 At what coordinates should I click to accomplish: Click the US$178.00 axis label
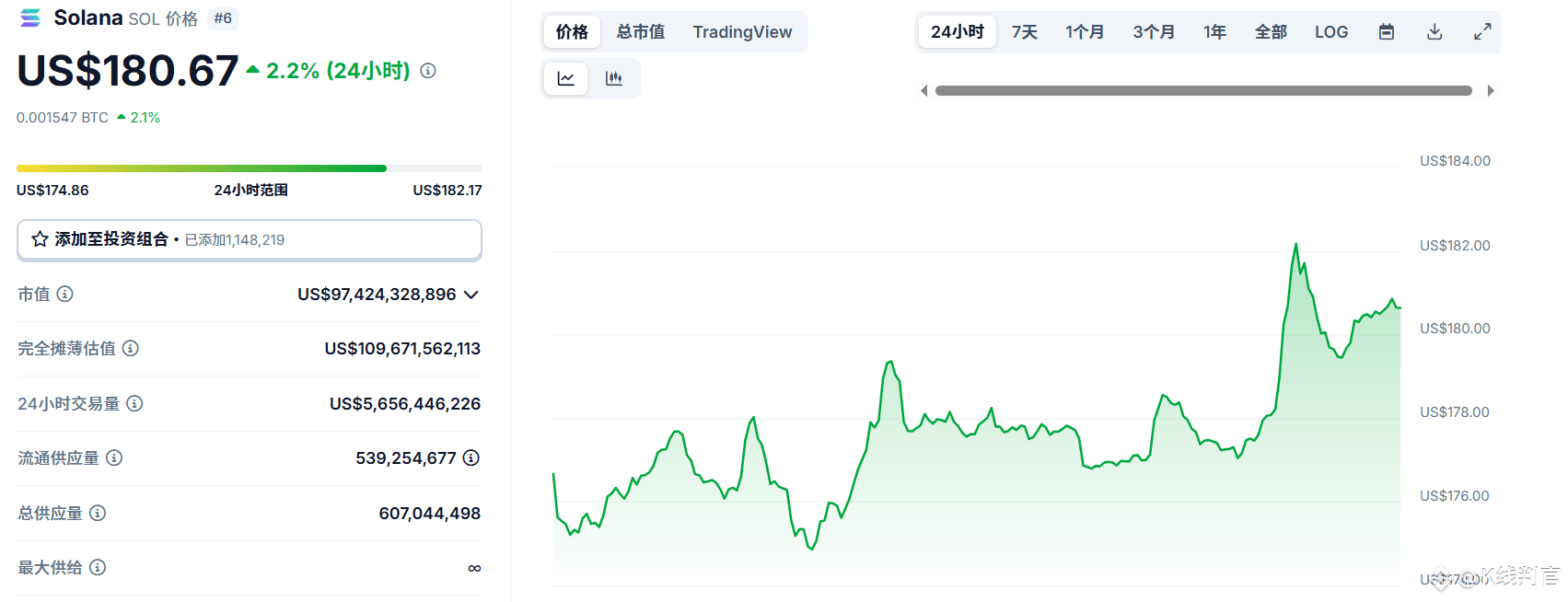coord(1455,412)
